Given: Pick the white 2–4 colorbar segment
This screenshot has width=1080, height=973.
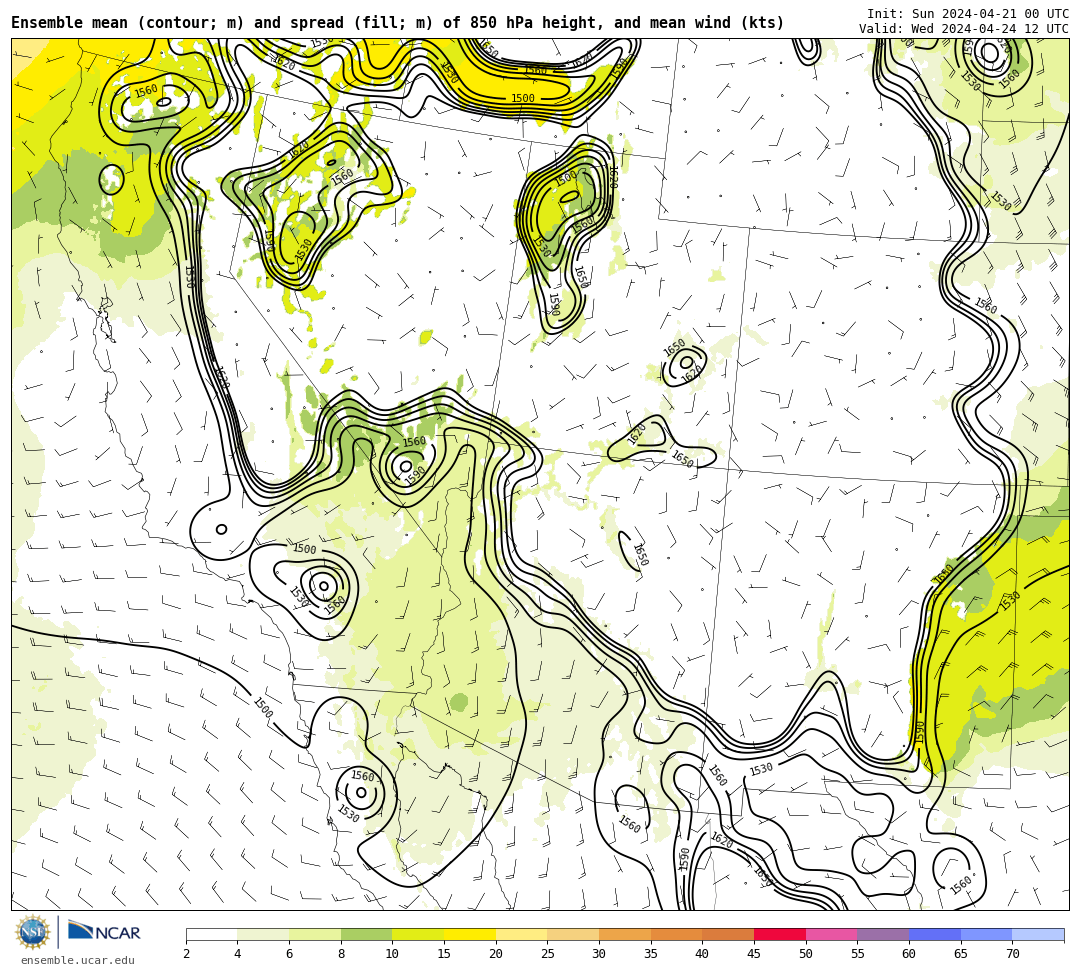Looking at the screenshot, I should [x=211, y=934].
